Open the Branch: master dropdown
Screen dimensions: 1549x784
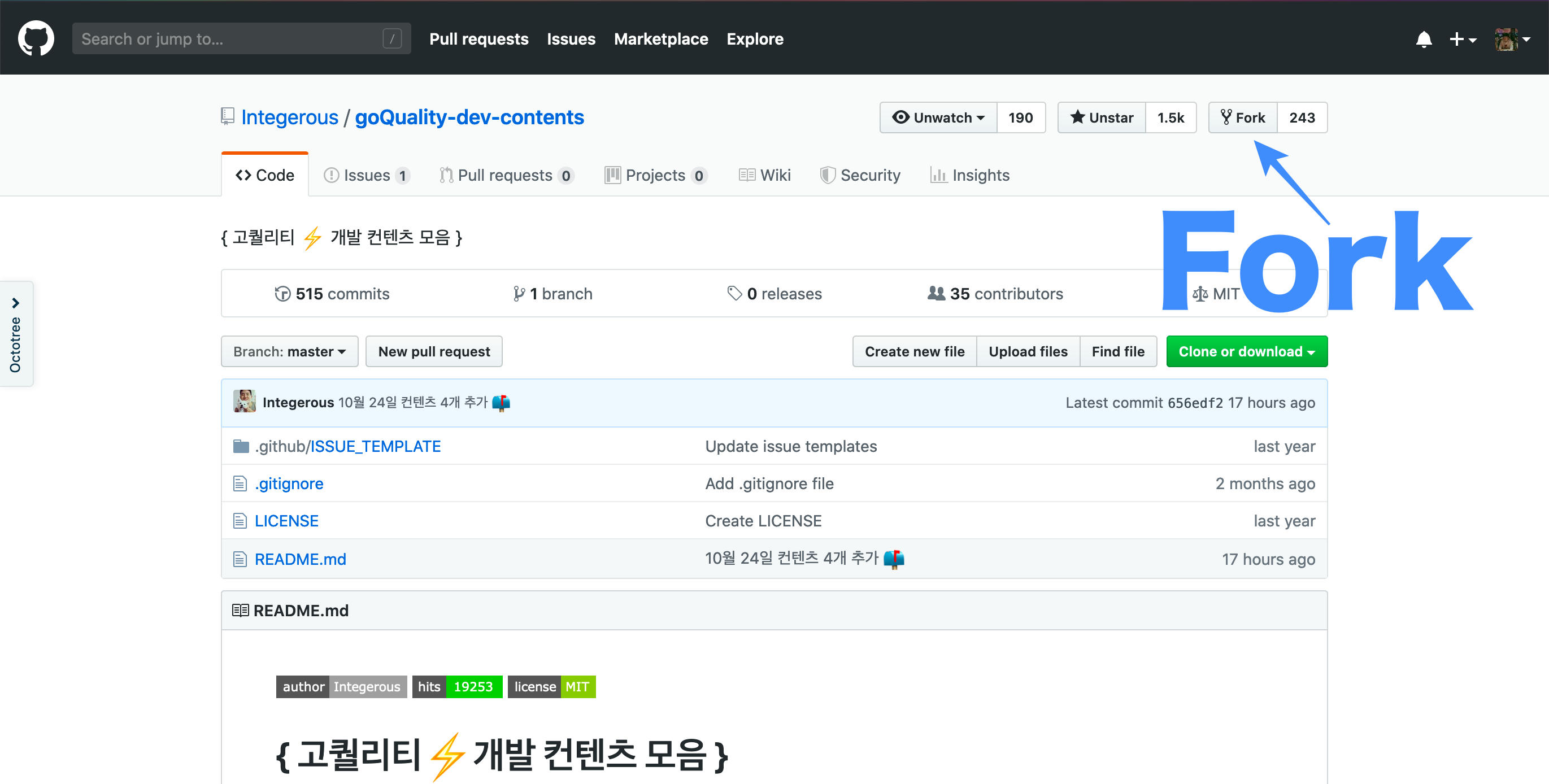[x=289, y=352]
